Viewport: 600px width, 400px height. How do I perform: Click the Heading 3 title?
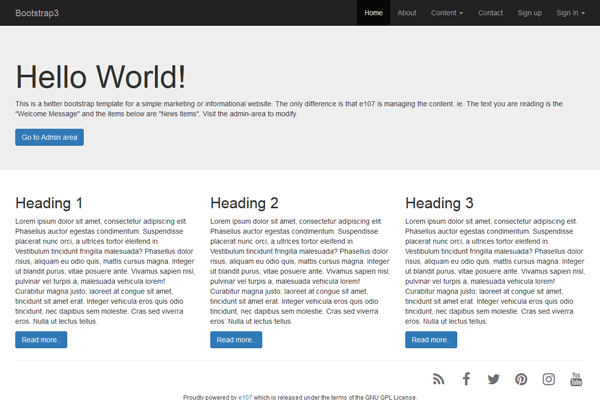[439, 203]
